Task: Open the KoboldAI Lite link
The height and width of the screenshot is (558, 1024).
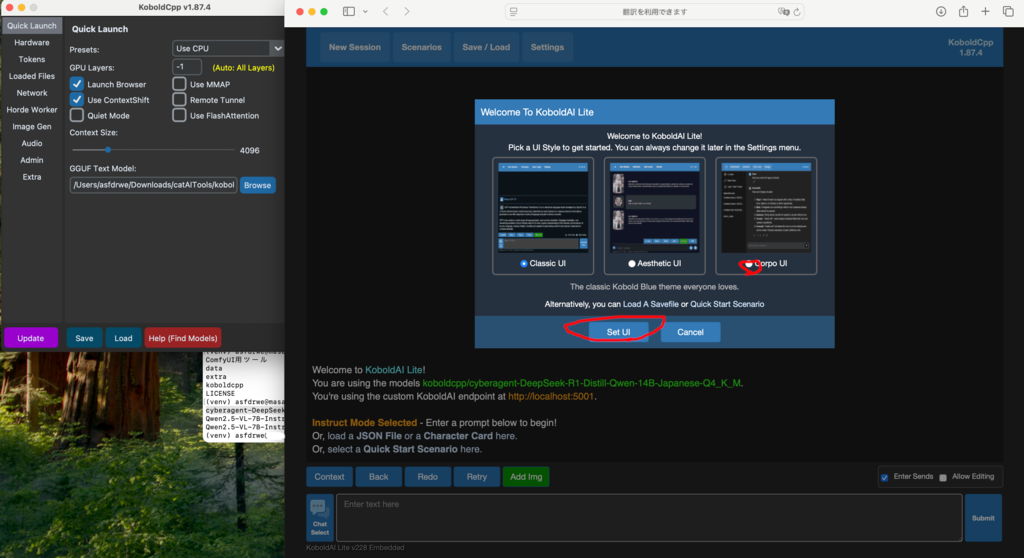Action: (394, 370)
